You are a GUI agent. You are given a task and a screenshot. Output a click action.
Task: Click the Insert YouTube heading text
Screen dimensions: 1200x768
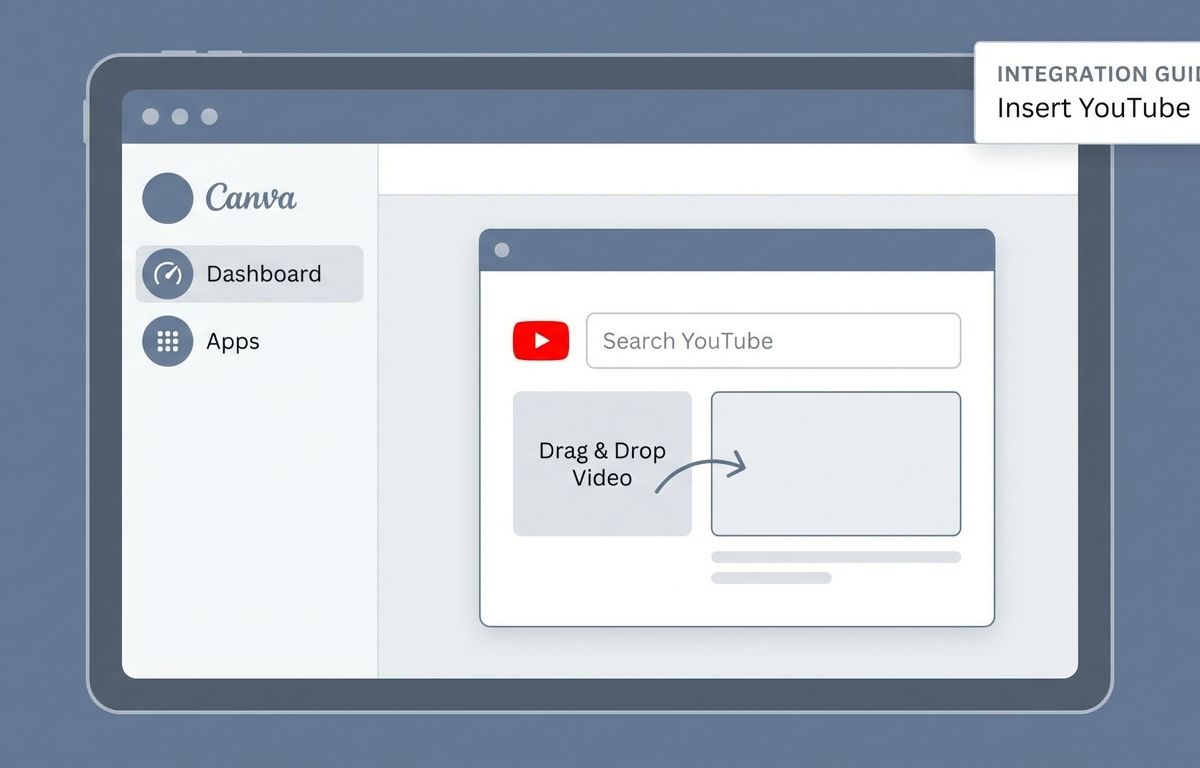tap(1093, 108)
